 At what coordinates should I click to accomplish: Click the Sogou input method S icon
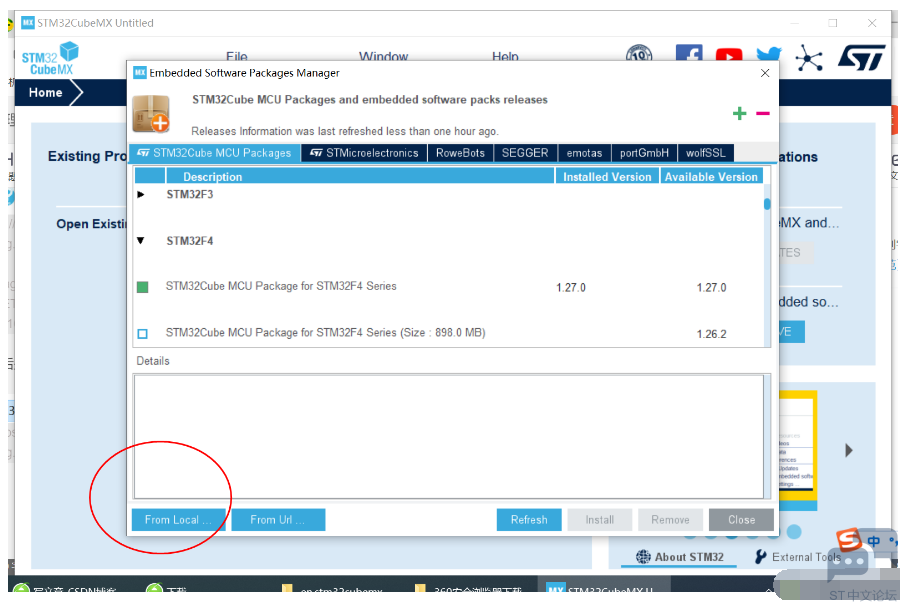(849, 540)
